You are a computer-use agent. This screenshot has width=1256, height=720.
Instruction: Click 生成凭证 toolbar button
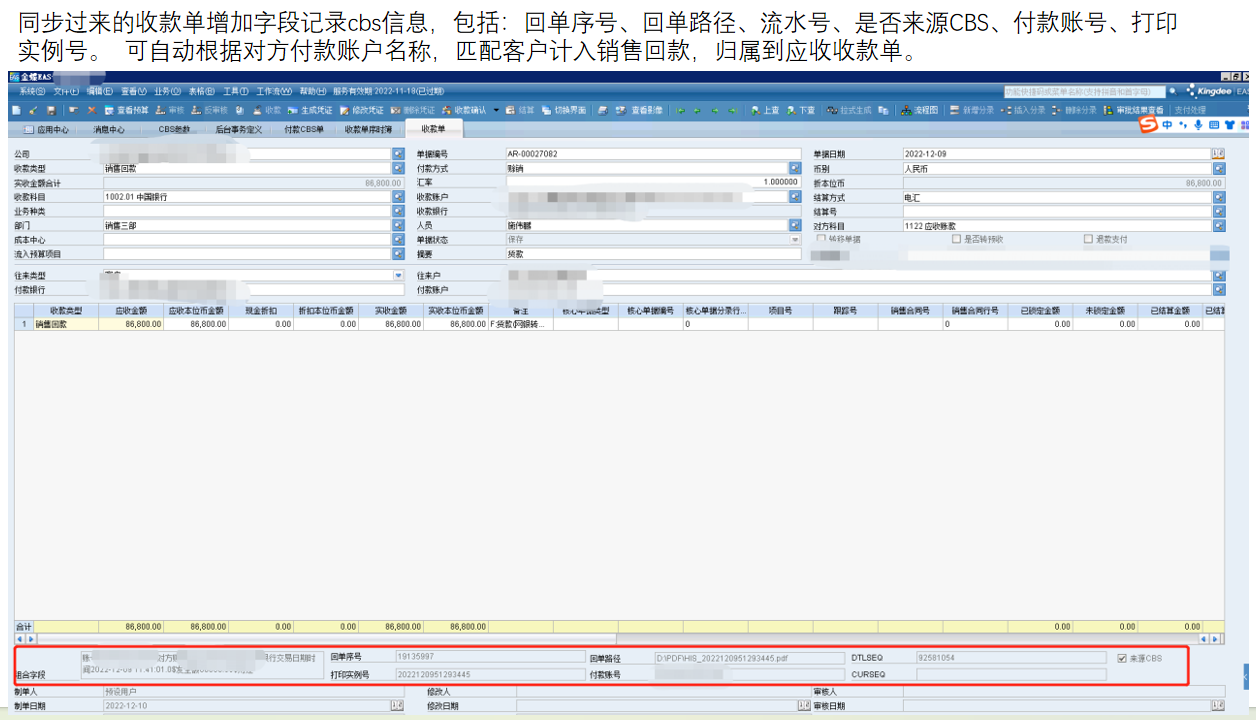pos(309,109)
